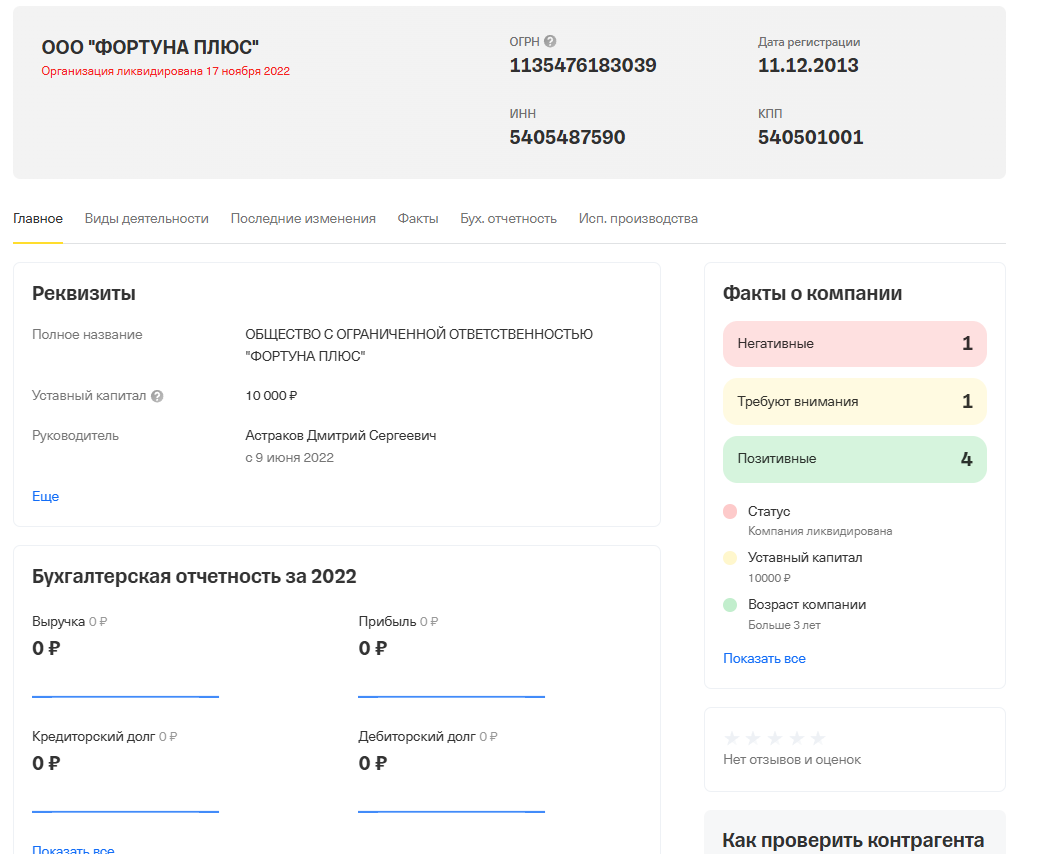Switch to the Последние изменения tab

(303, 218)
